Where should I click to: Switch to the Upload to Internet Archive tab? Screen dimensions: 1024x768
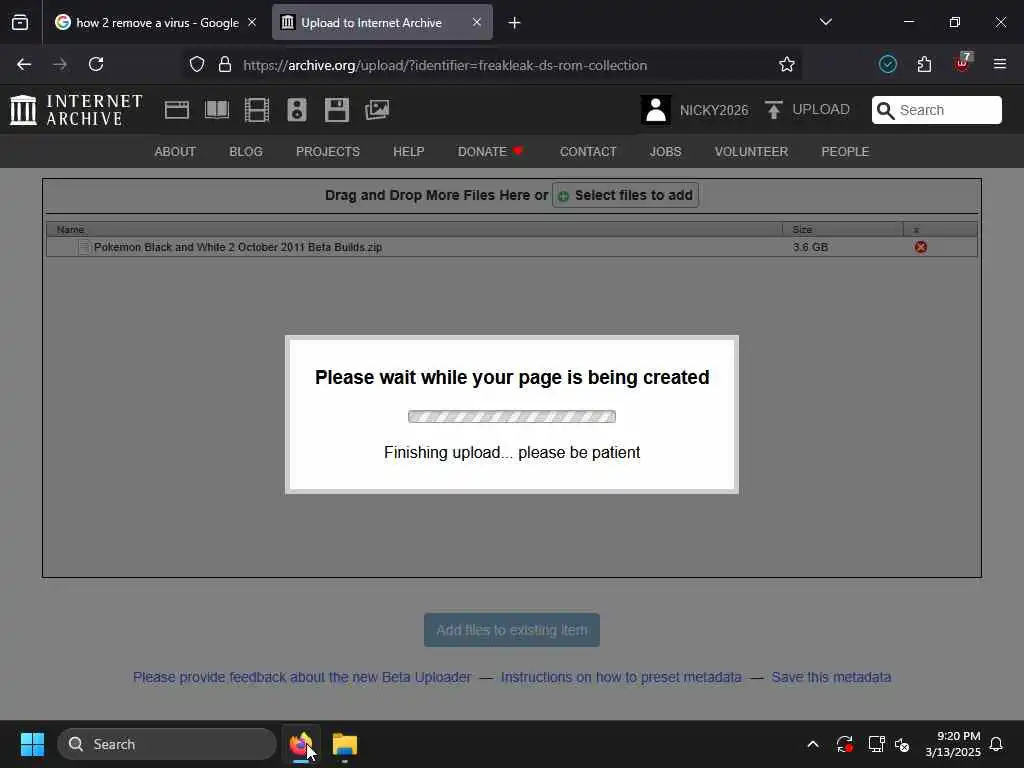pyautogui.click(x=382, y=23)
